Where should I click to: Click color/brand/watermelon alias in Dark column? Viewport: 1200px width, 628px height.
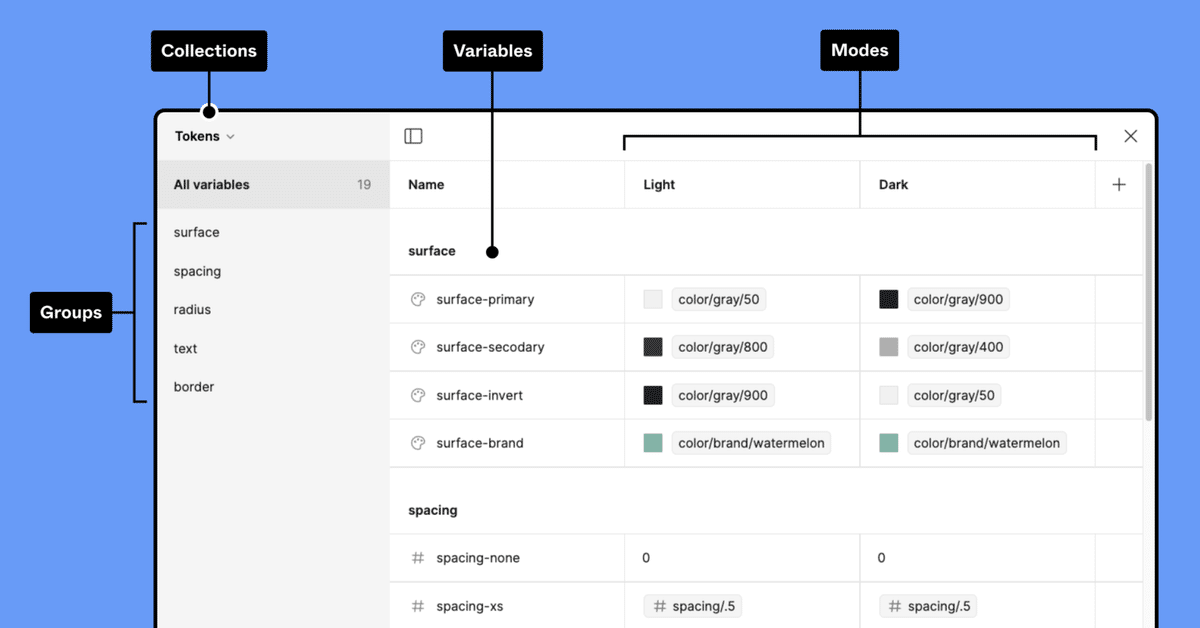point(987,443)
